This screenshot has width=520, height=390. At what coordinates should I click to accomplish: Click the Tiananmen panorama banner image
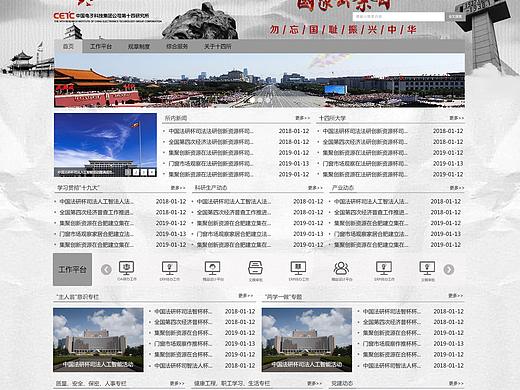point(260,80)
